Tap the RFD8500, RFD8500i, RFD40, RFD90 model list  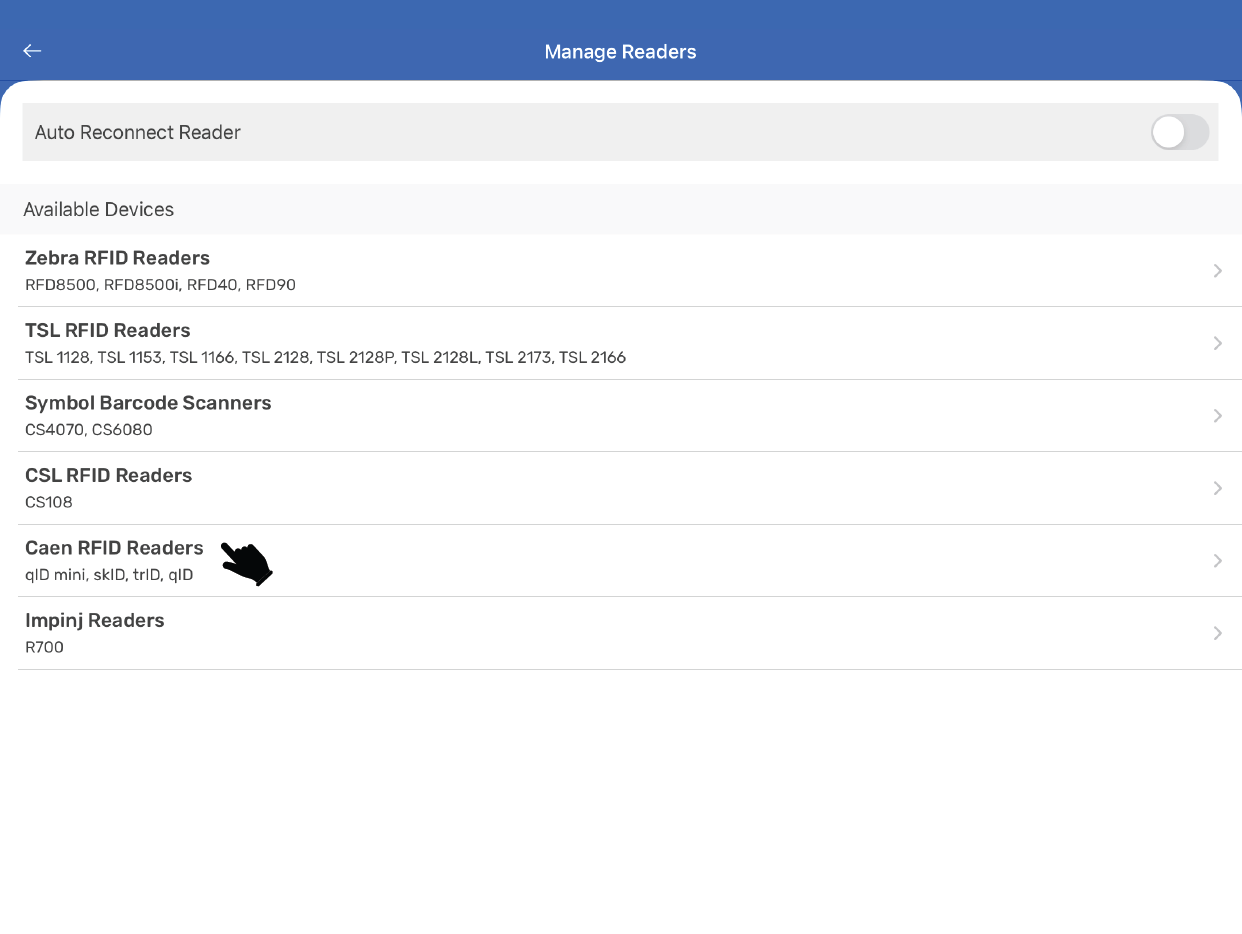(x=160, y=285)
